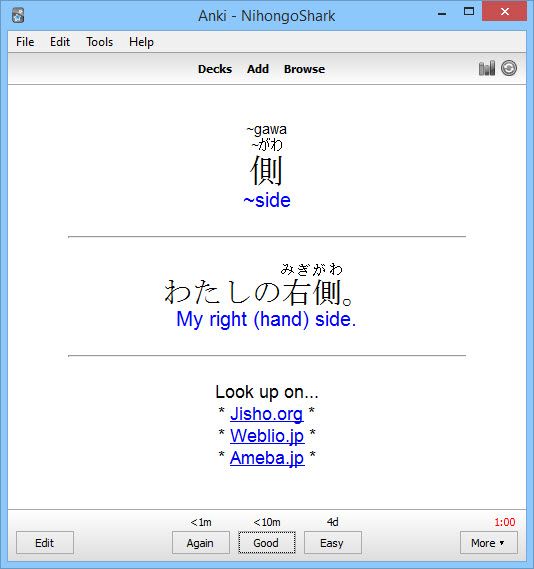This screenshot has width=534, height=569.
Task: Click the large kanji 側
Action: (266, 171)
